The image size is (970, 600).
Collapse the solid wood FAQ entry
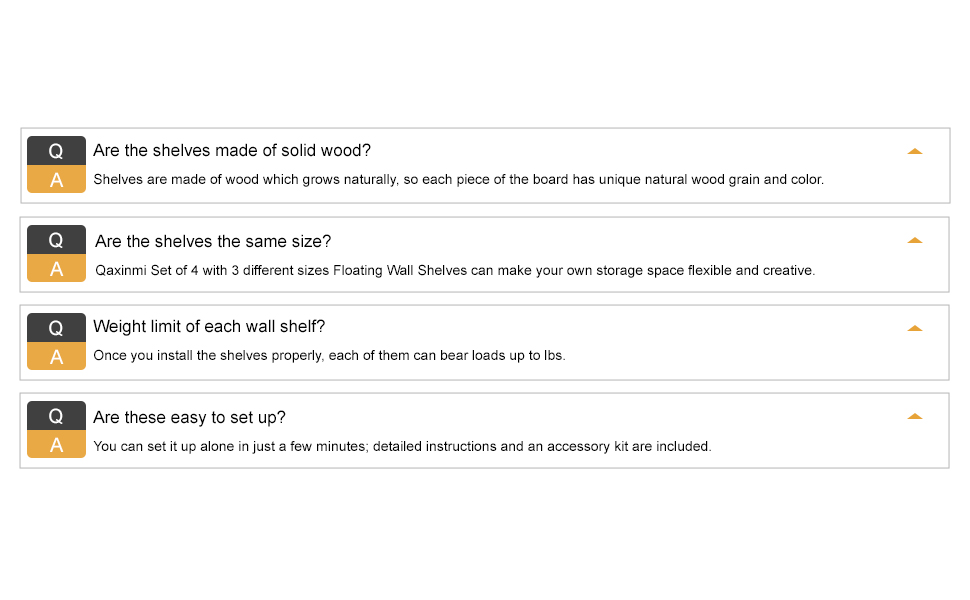pyautogui.click(x=915, y=150)
